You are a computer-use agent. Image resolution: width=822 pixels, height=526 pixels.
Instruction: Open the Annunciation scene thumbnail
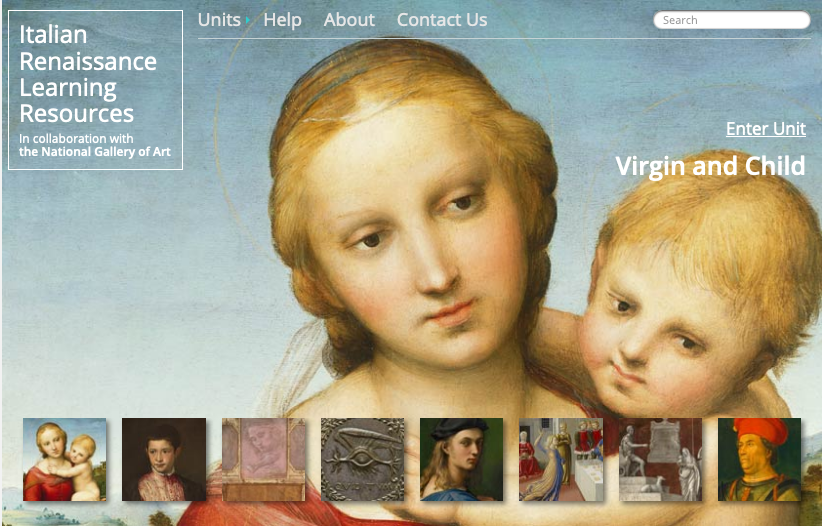pyautogui.click(x=561, y=459)
